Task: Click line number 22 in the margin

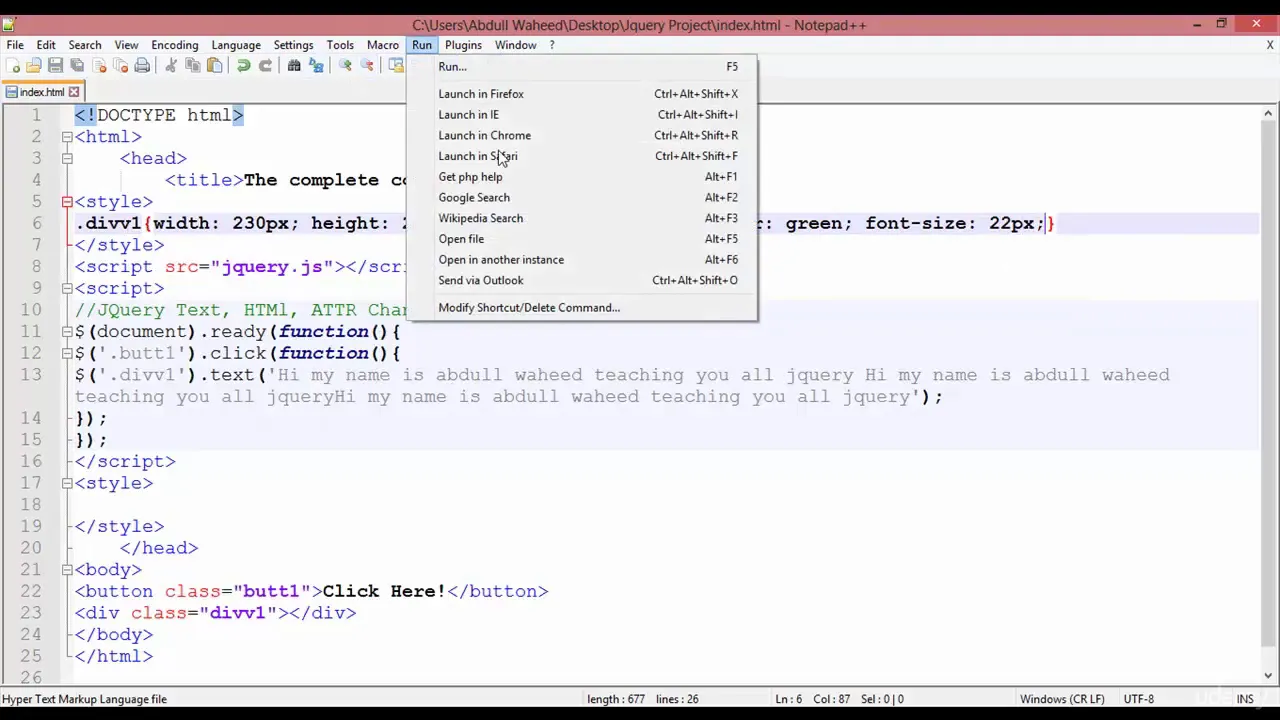Action: (x=31, y=591)
